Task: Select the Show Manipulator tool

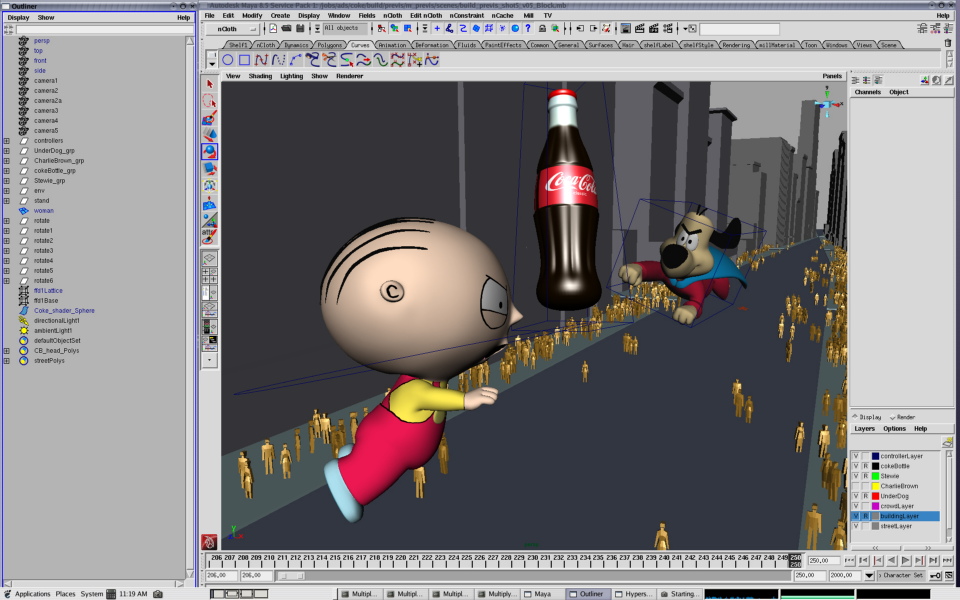Action: tap(209, 219)
